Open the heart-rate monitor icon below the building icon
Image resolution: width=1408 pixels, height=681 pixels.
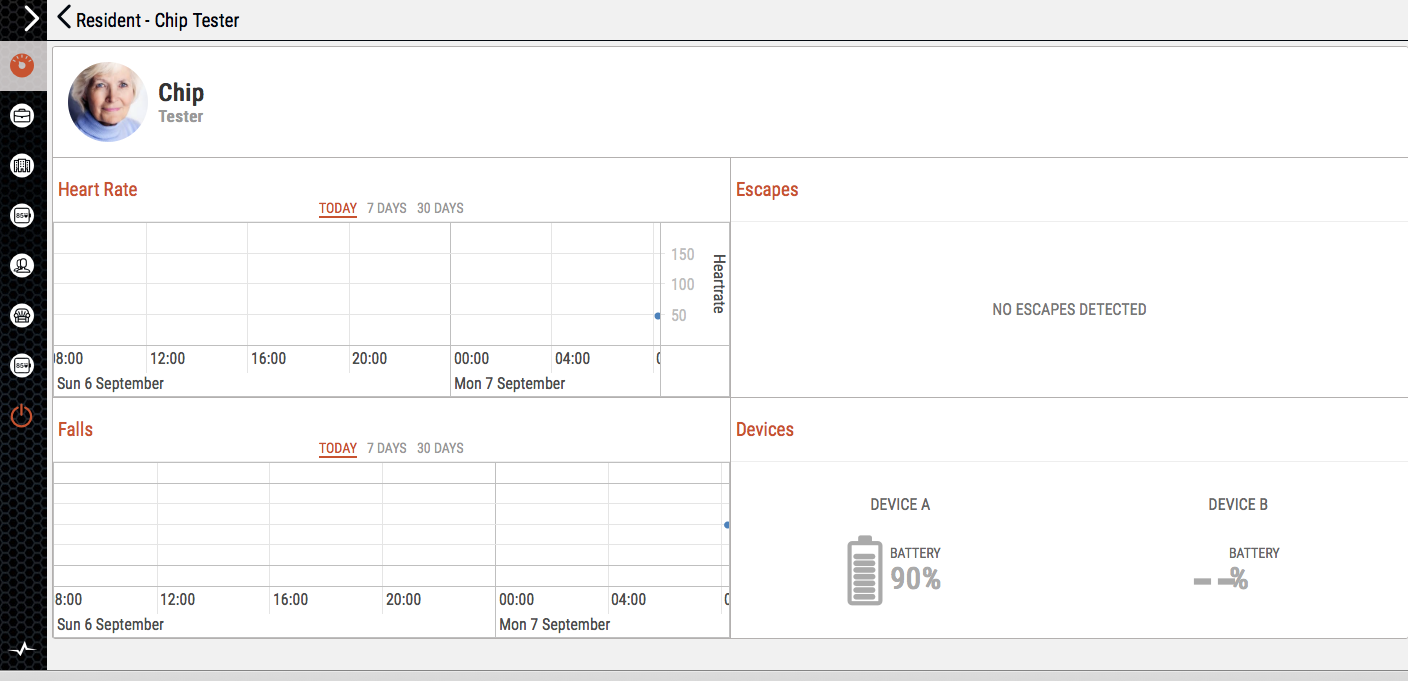(22, 215)
